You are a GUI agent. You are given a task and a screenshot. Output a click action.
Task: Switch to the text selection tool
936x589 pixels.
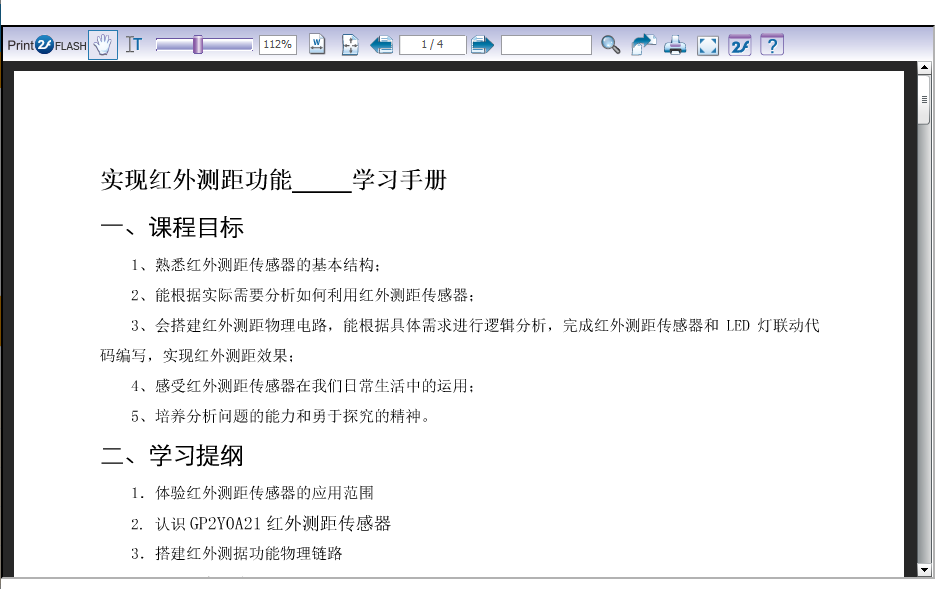coord(134,45)
